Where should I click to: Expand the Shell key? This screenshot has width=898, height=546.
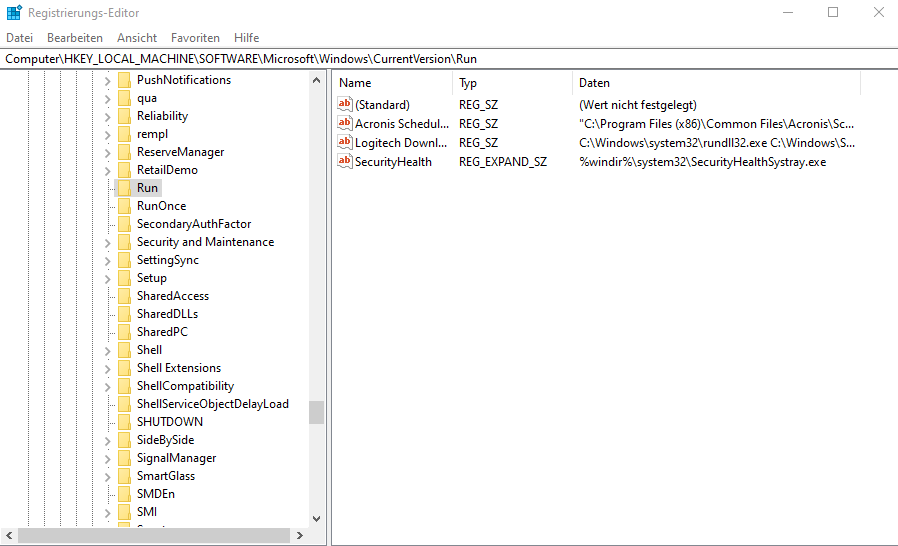(x=108, y=351)
